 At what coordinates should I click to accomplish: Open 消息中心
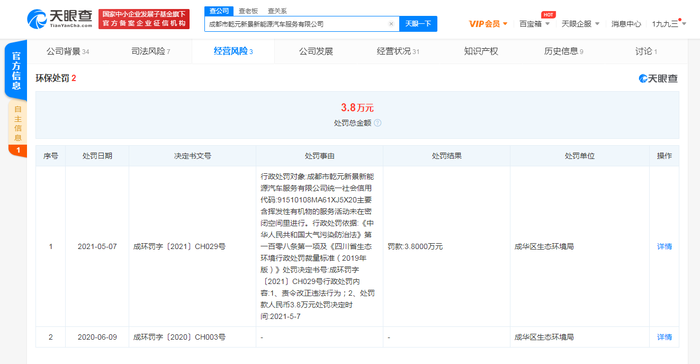(626, 24)
